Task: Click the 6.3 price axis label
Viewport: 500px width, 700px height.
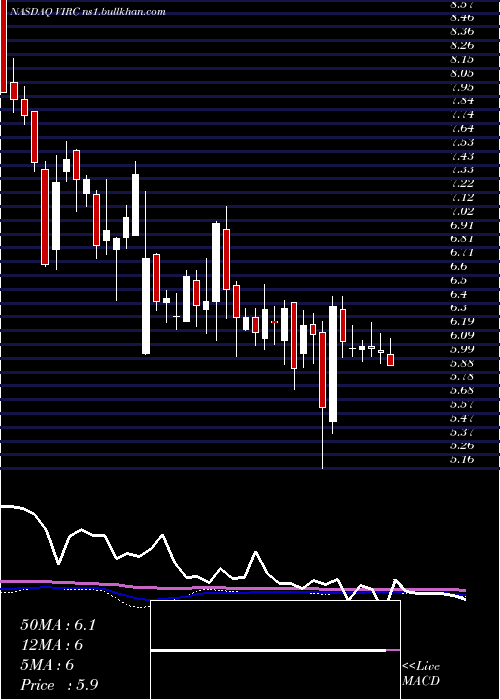Action: coord(459,308)
